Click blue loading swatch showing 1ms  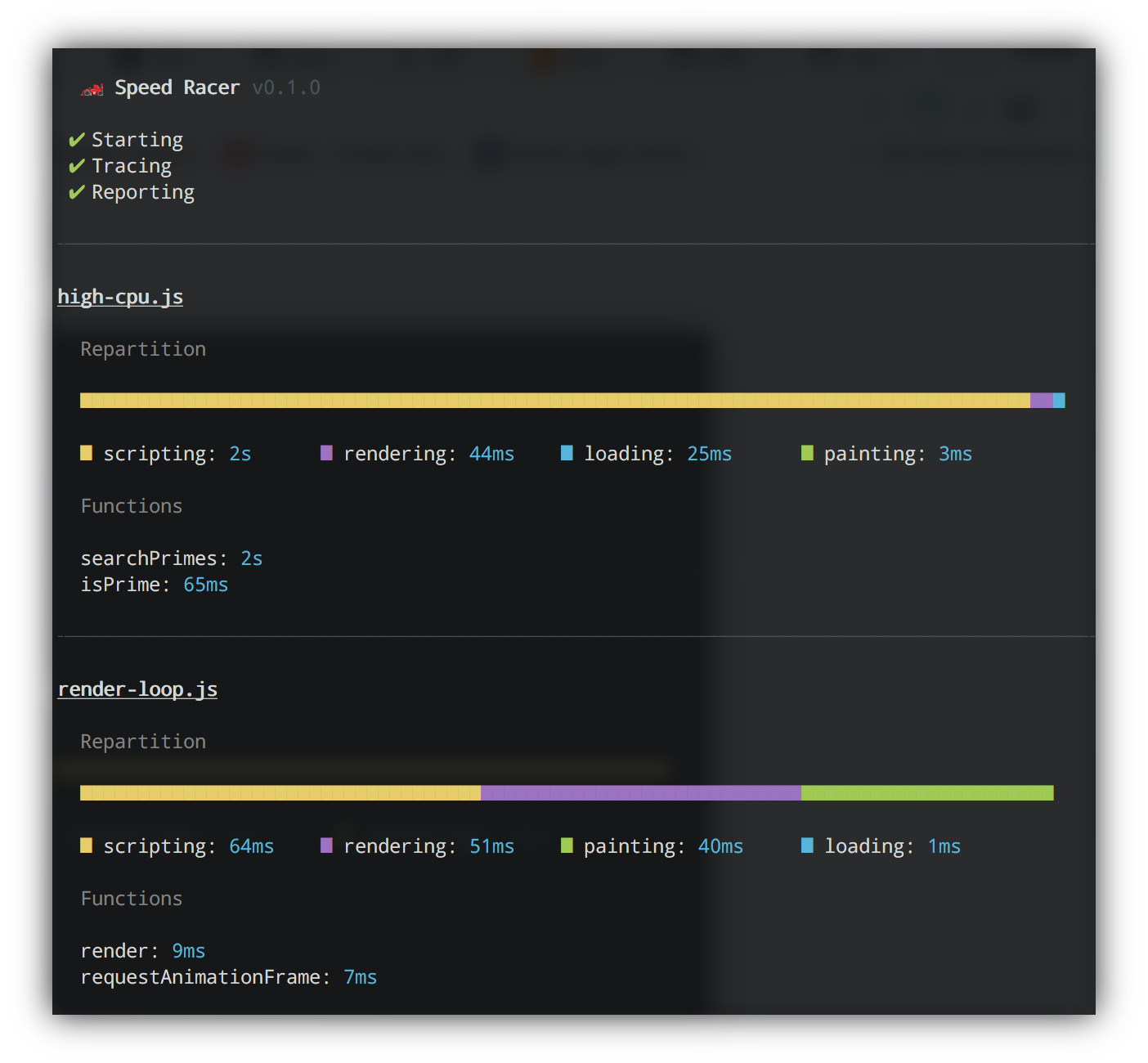click(807, 845)
